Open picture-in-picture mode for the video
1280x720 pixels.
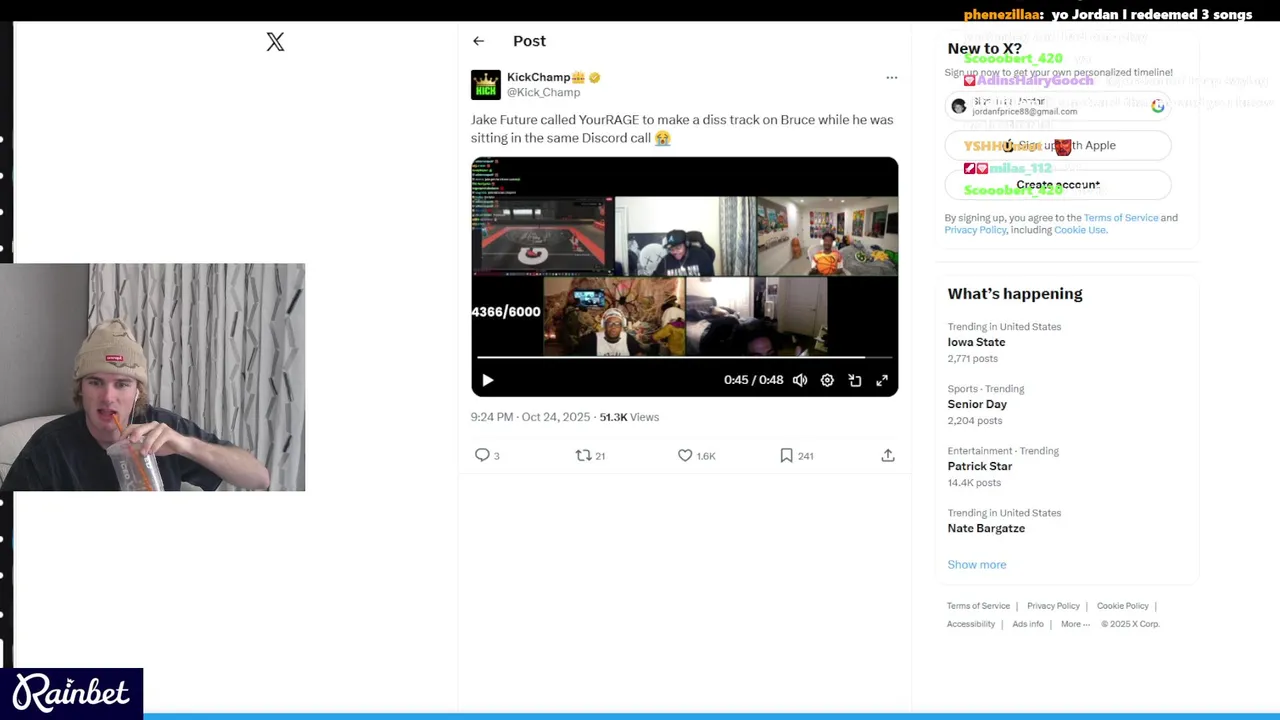click(855, 380)
